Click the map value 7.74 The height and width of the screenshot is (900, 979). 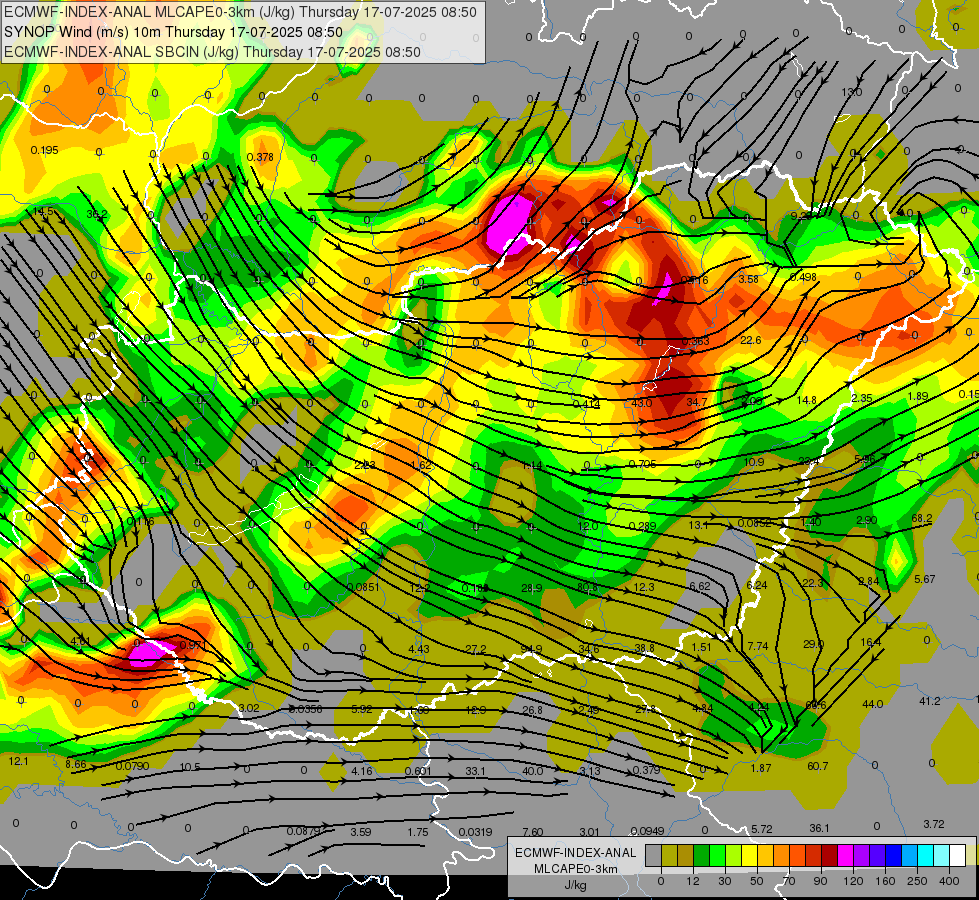tap(758, 646)
